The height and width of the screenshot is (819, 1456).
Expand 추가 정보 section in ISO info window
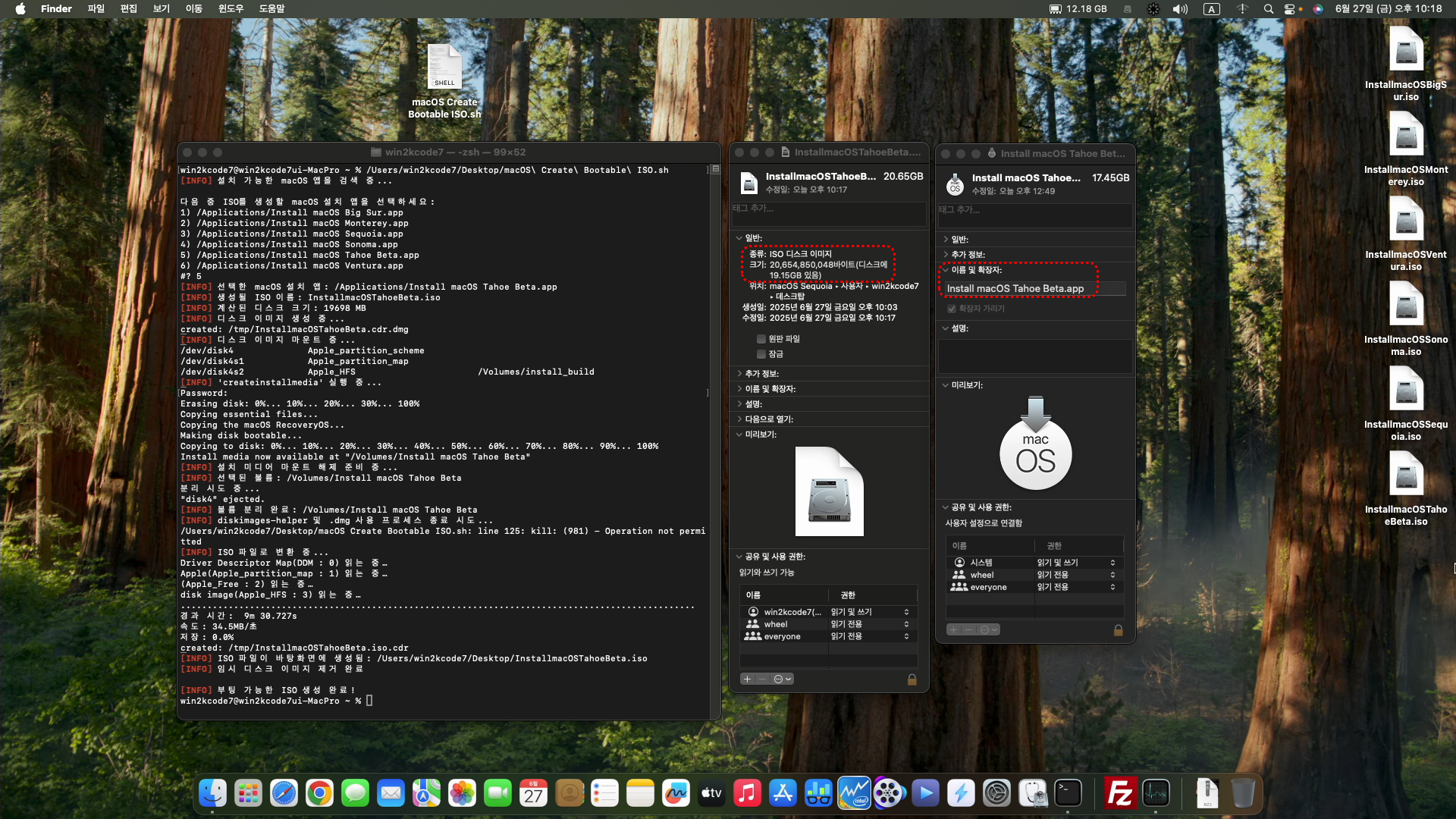click(x=739, y=374)
